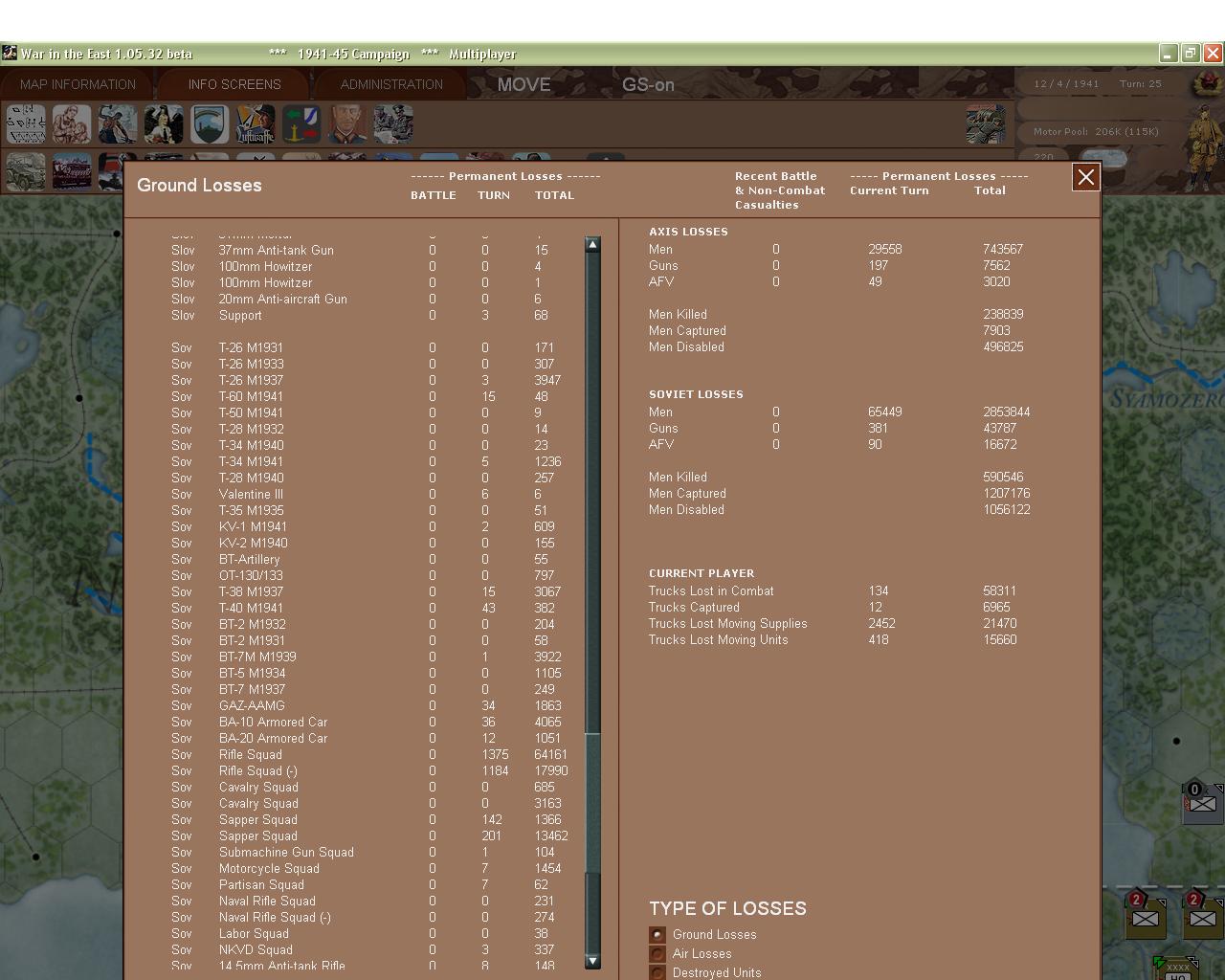Click the red banner icon in lower toolbar
Viewport: 1225px width, 980px height.
coord(72,171)
